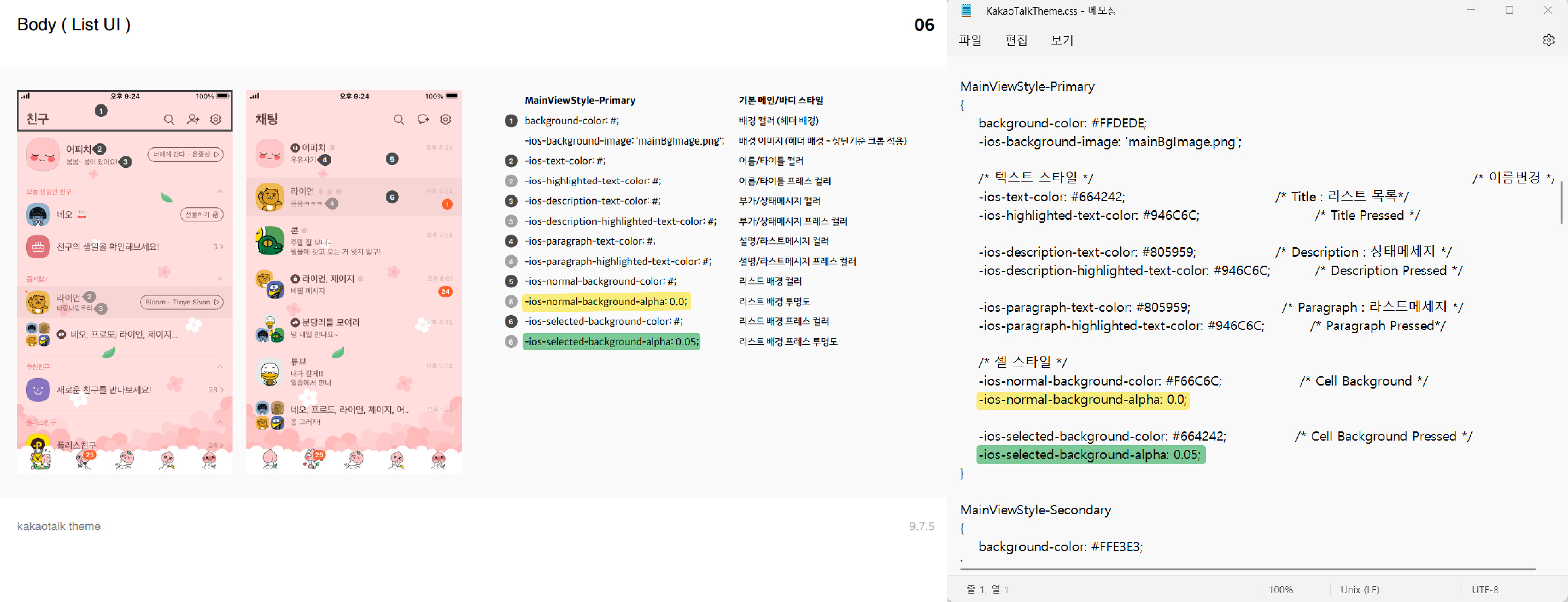Open the 파일 menu in Notepad

tap(970, 40)
